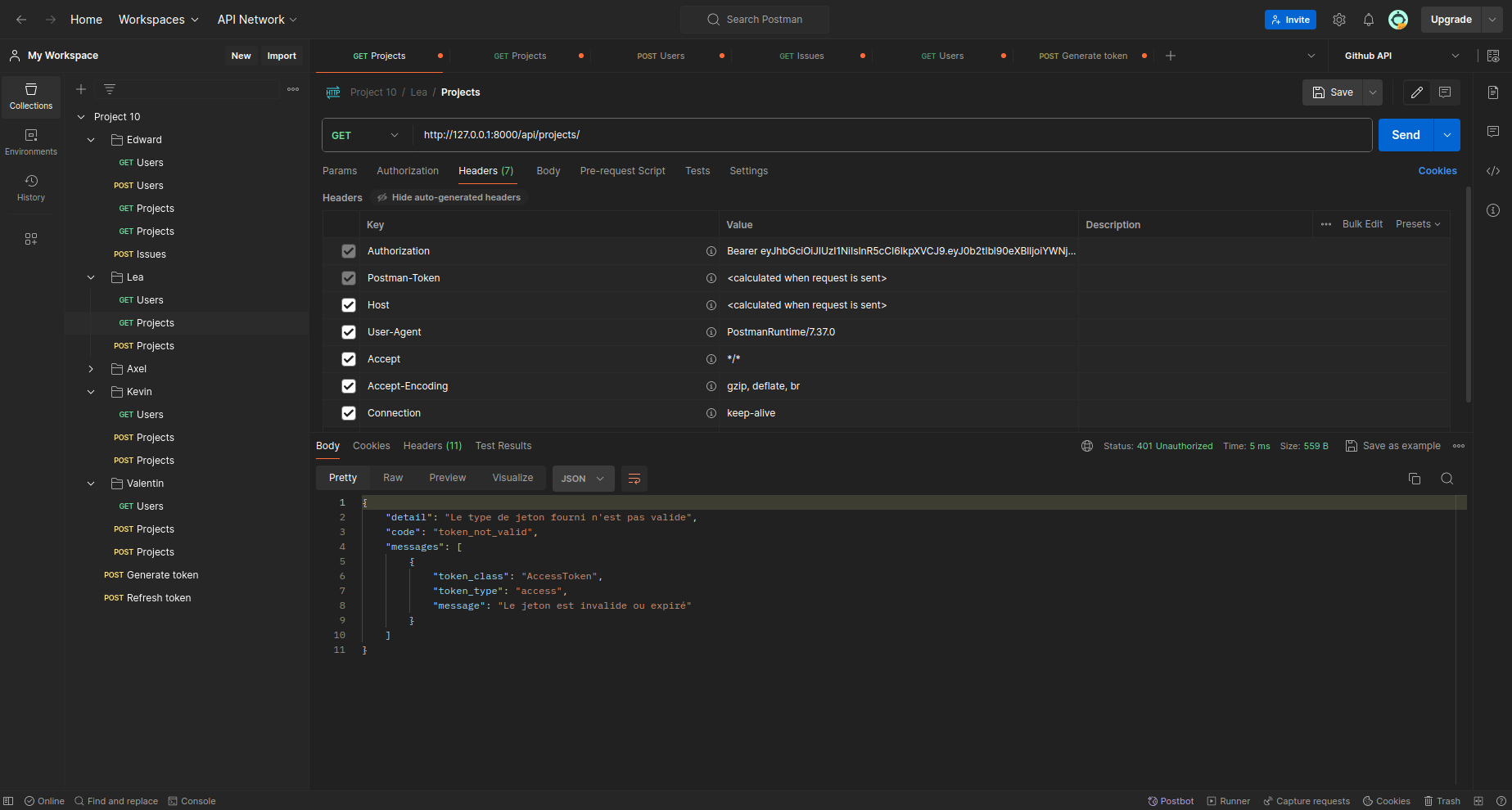Open the collection Runner
Image resolution: width=1512 pixels, height=810 pixels.
click(x=1228, y=801)
